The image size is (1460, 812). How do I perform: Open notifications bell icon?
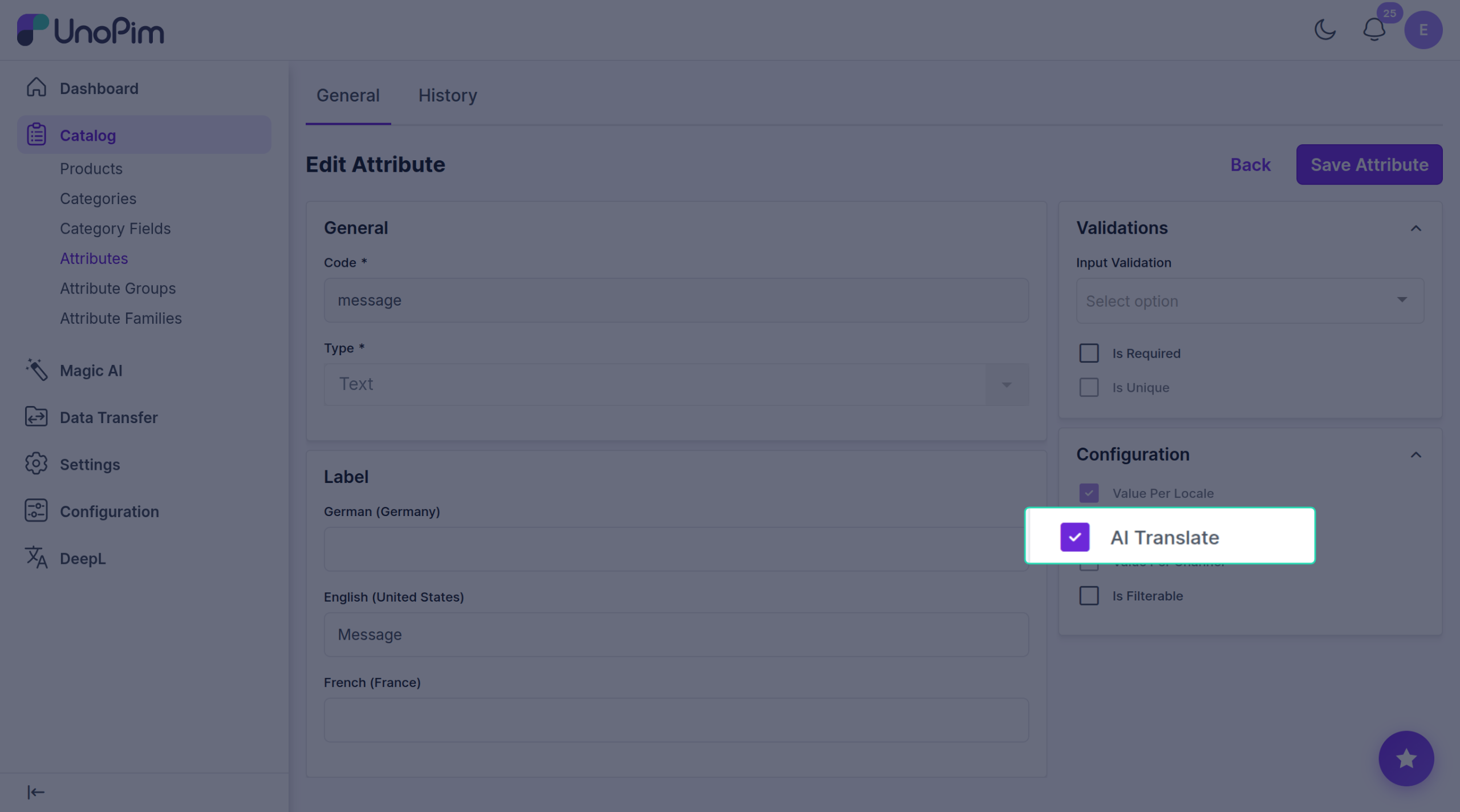1374,30
